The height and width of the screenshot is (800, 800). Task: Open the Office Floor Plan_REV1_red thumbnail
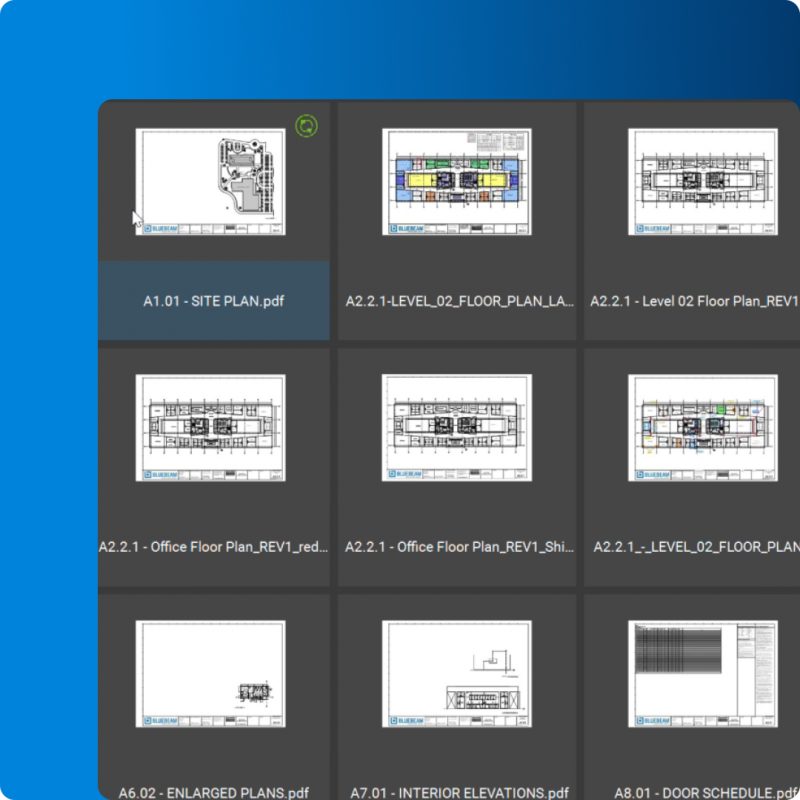(210, 428)
